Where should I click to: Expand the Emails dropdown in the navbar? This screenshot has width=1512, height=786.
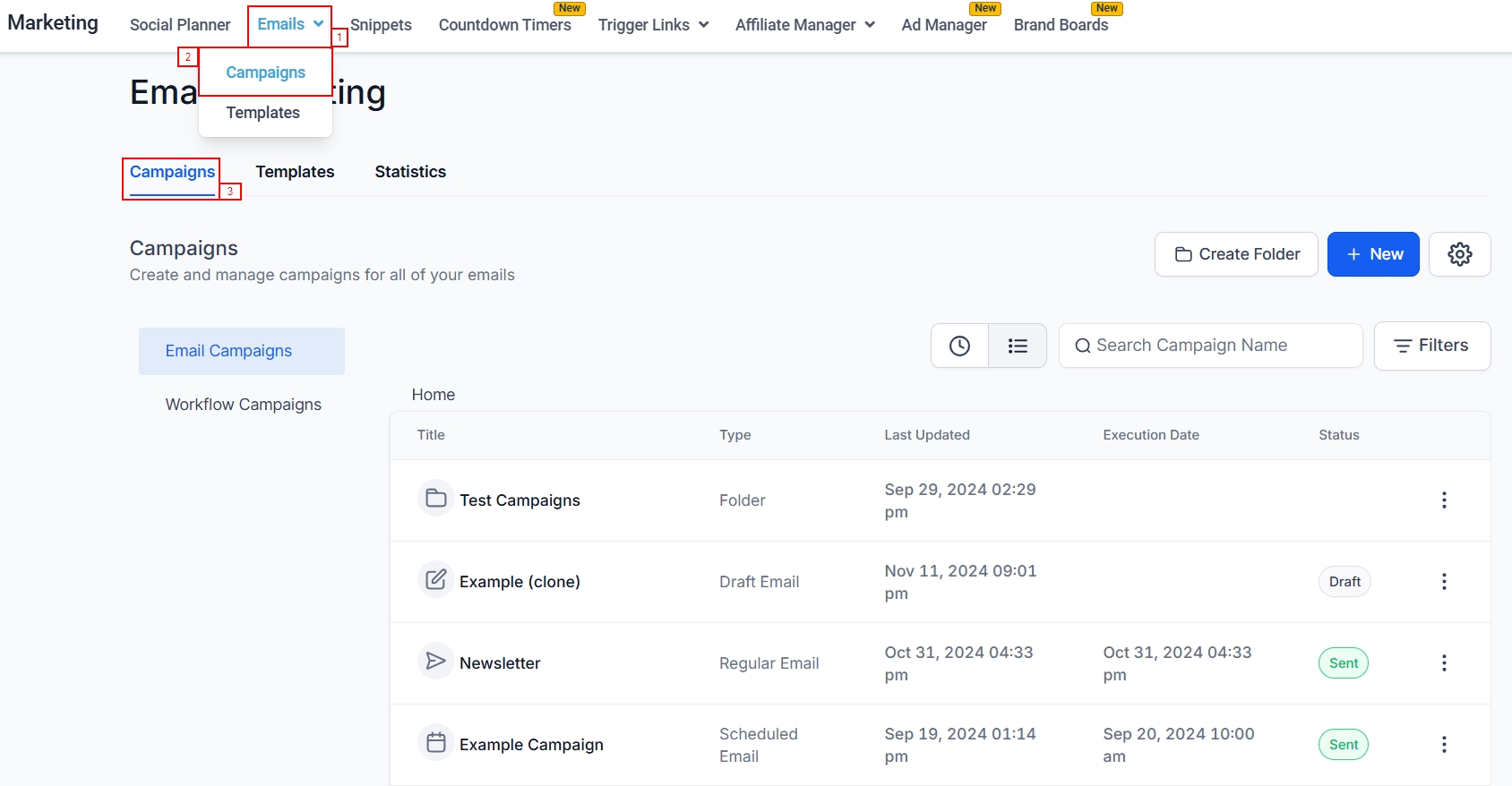[290, 24]
